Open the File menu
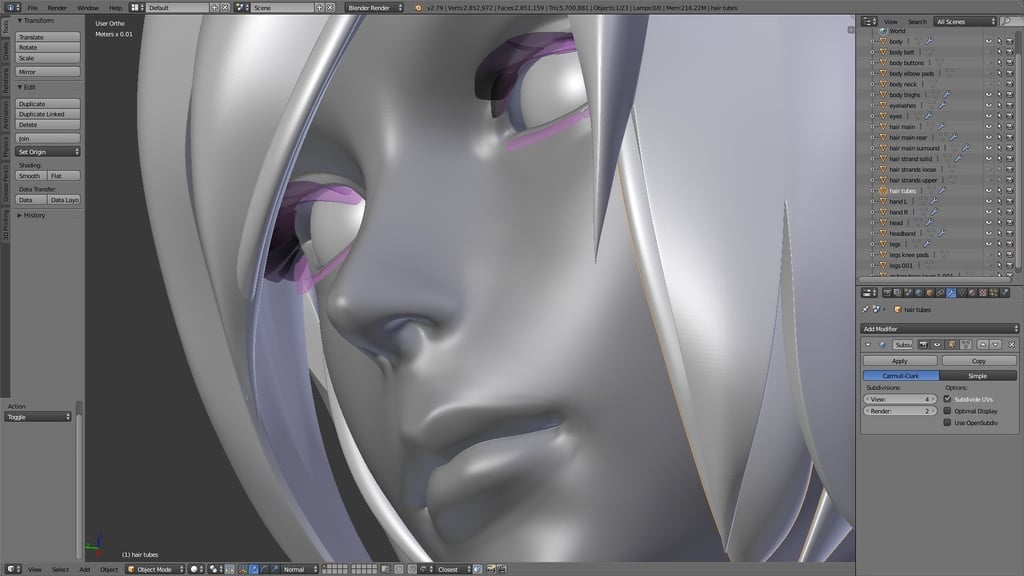This screenshot has height=576, width=1024. (33, 8)
